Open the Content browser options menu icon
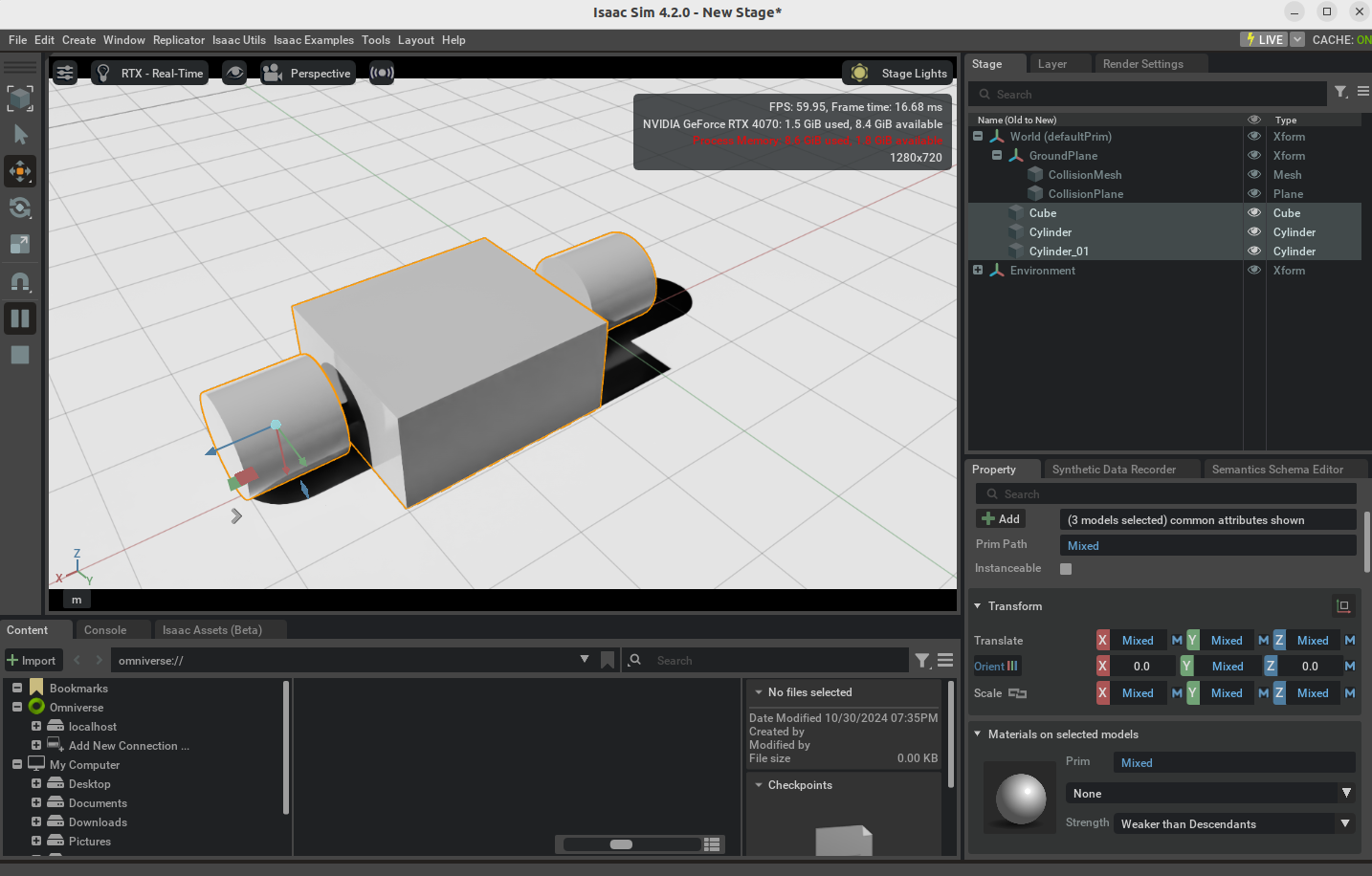The width and height of the screenshot is (1372, 876). [945, 661]
